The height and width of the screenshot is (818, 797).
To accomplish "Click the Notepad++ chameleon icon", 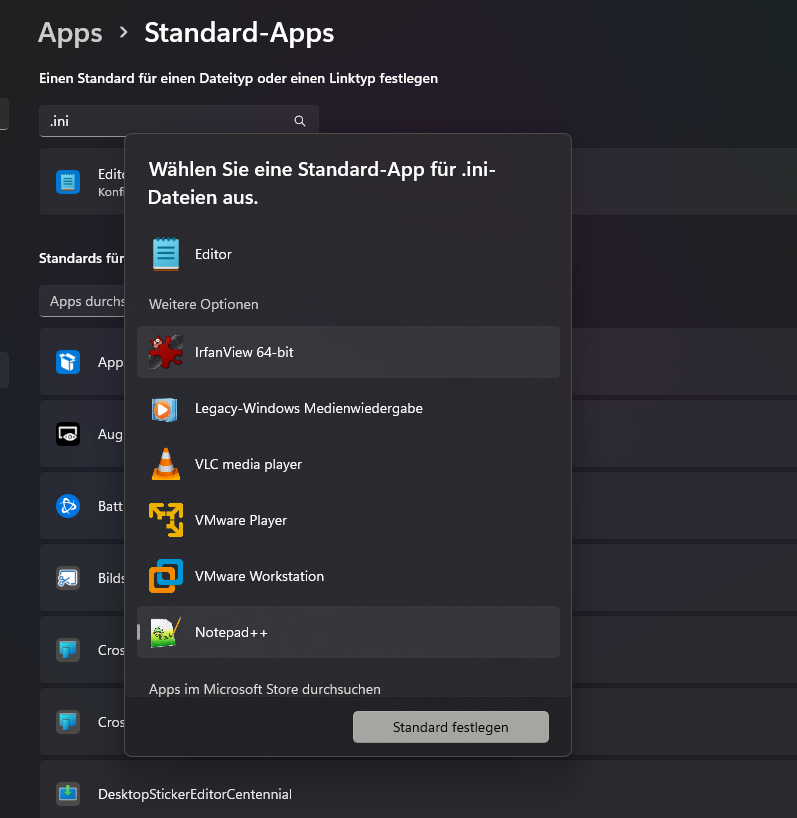I will coord(166,632).
